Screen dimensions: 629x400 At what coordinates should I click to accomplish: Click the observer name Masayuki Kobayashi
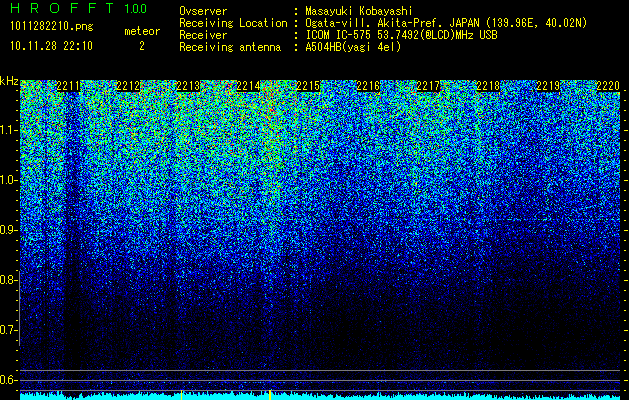(359, 12)
